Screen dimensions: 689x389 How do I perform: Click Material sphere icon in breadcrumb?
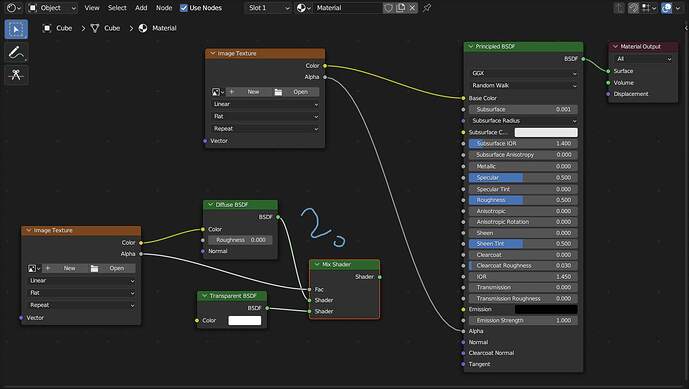pyautogui.click(x=143, y=28)
